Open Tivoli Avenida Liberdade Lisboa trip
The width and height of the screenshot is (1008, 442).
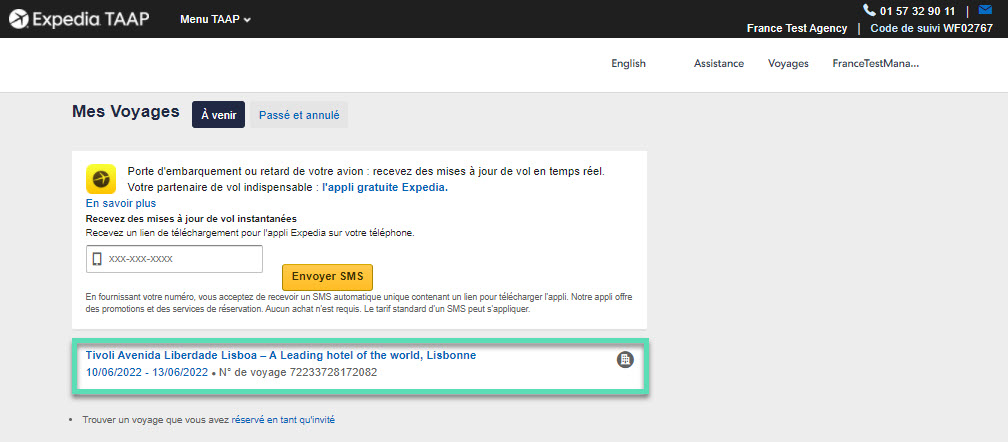click(281, 355)
